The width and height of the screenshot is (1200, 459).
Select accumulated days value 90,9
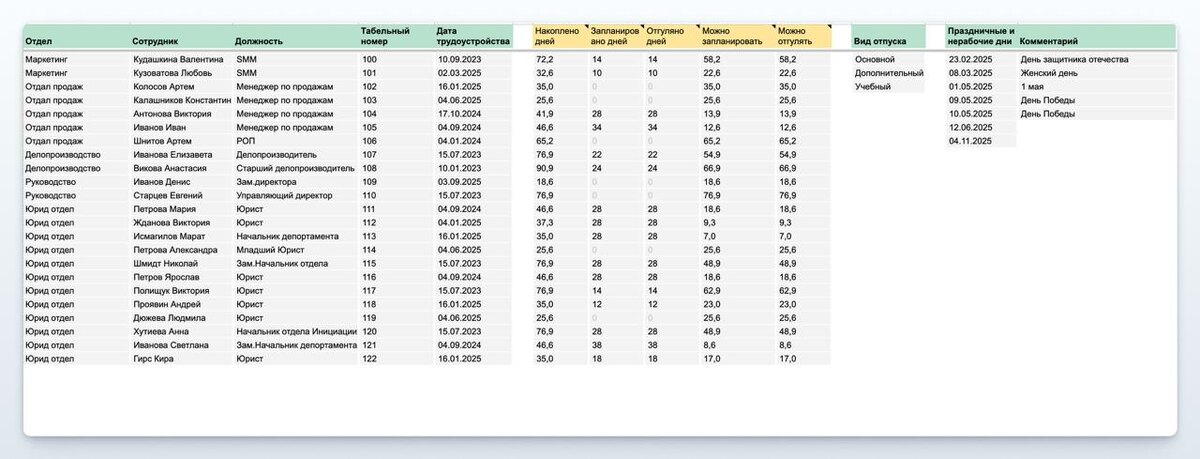[x=545, y=168]
